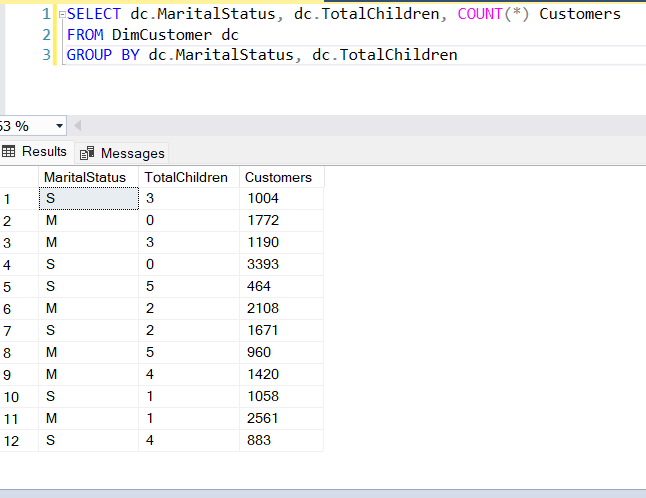Viewport: 646px width, 498px height.
Task: Click the grid icon on Results tab
Action: [10, 152]
